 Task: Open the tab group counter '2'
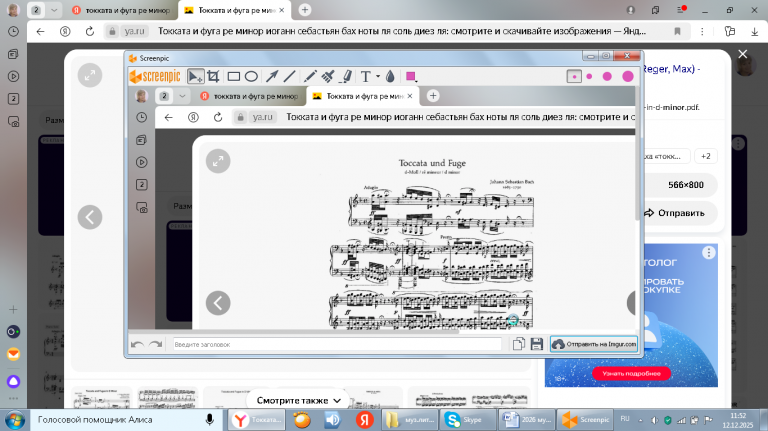click(36, 10)
